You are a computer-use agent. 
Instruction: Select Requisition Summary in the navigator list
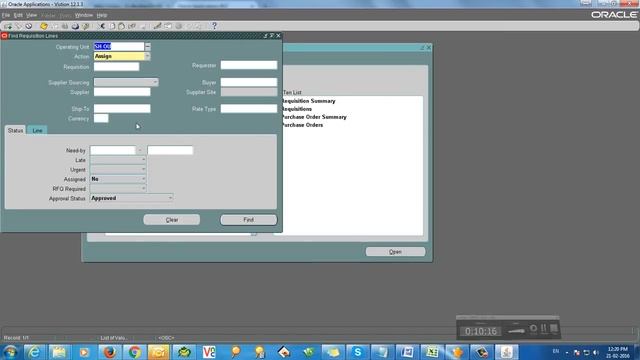click(309, 101)
